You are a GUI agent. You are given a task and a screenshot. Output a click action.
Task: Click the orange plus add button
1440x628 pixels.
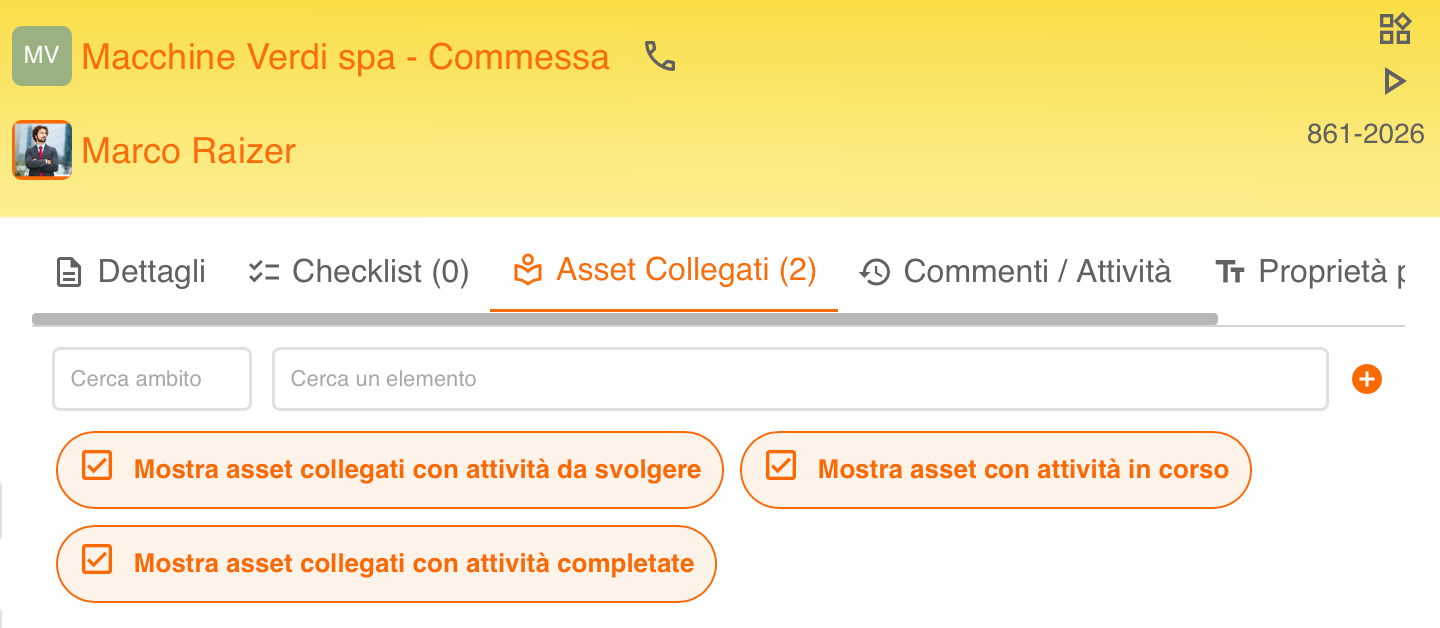[1366, 379]
